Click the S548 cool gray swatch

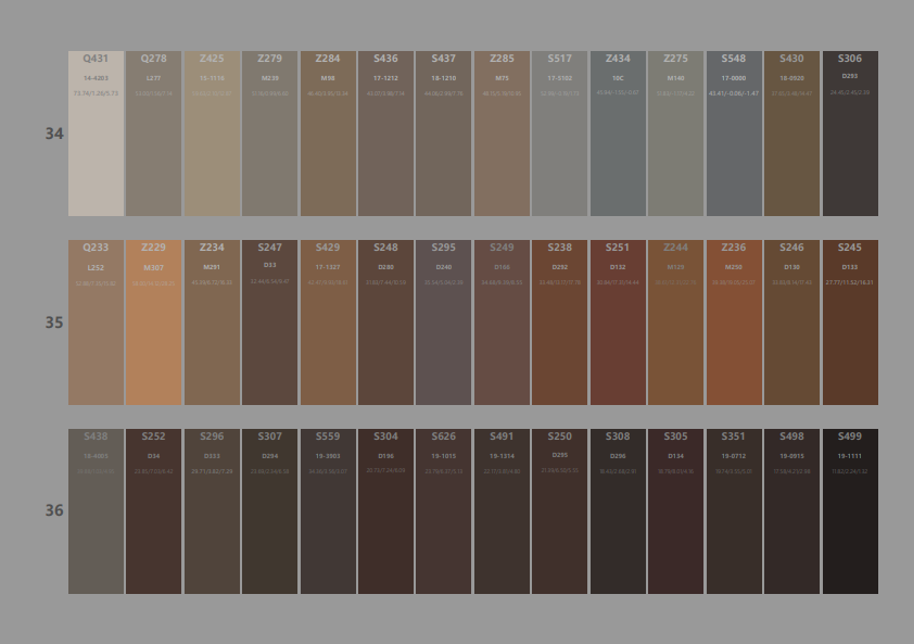pyautogui.click(x=734, y=134)
